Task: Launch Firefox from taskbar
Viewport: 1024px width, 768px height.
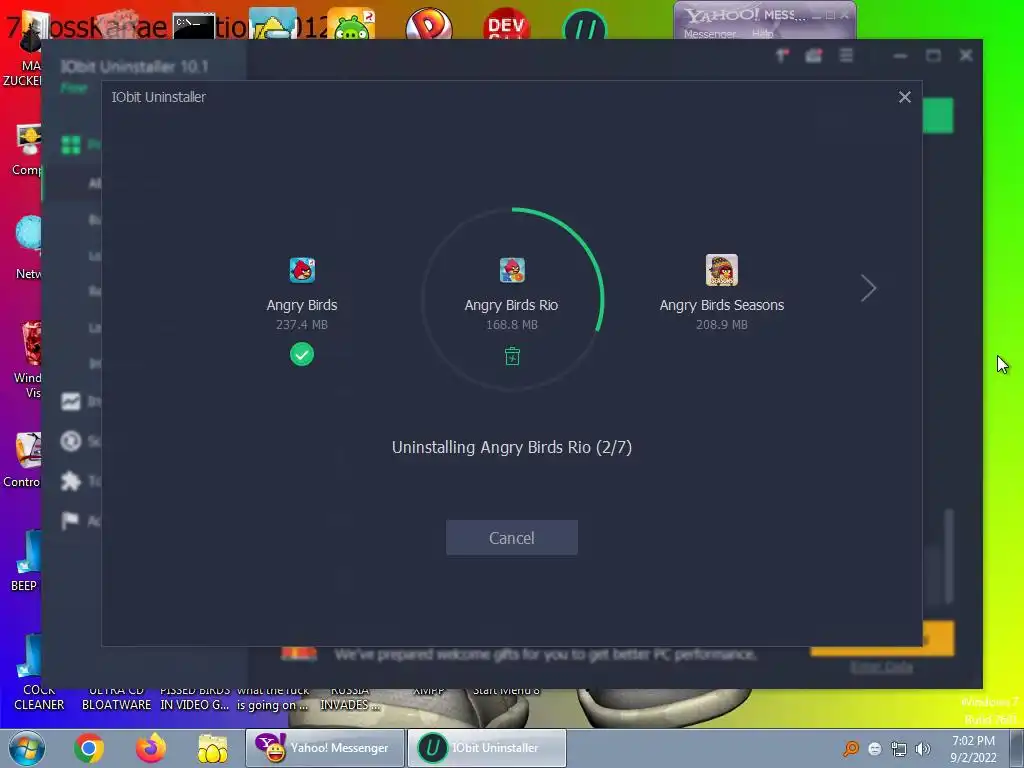Action: pyautogui.click(x=151, y=748)
